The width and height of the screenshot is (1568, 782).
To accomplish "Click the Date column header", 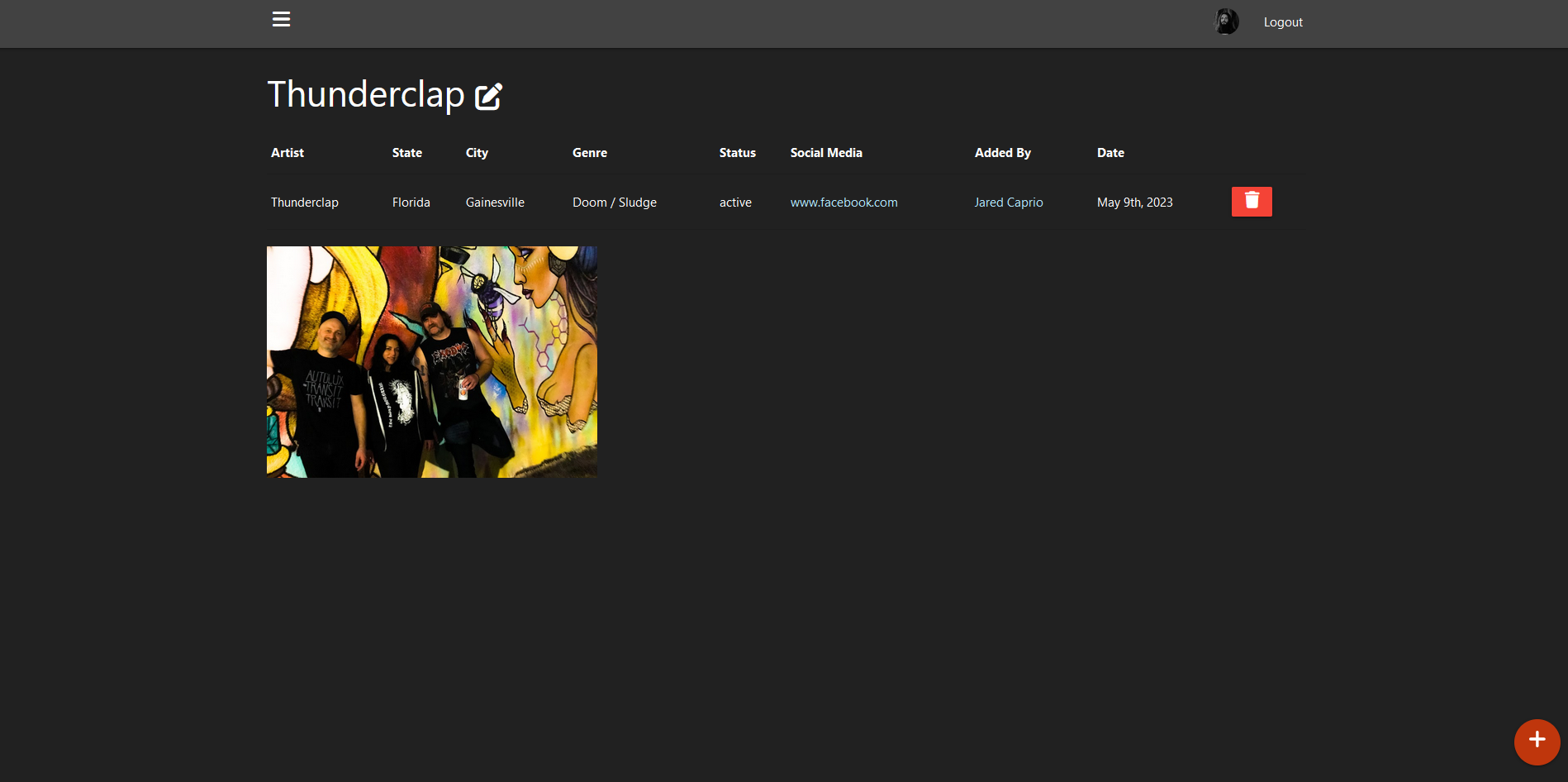I will point(1110,153).
